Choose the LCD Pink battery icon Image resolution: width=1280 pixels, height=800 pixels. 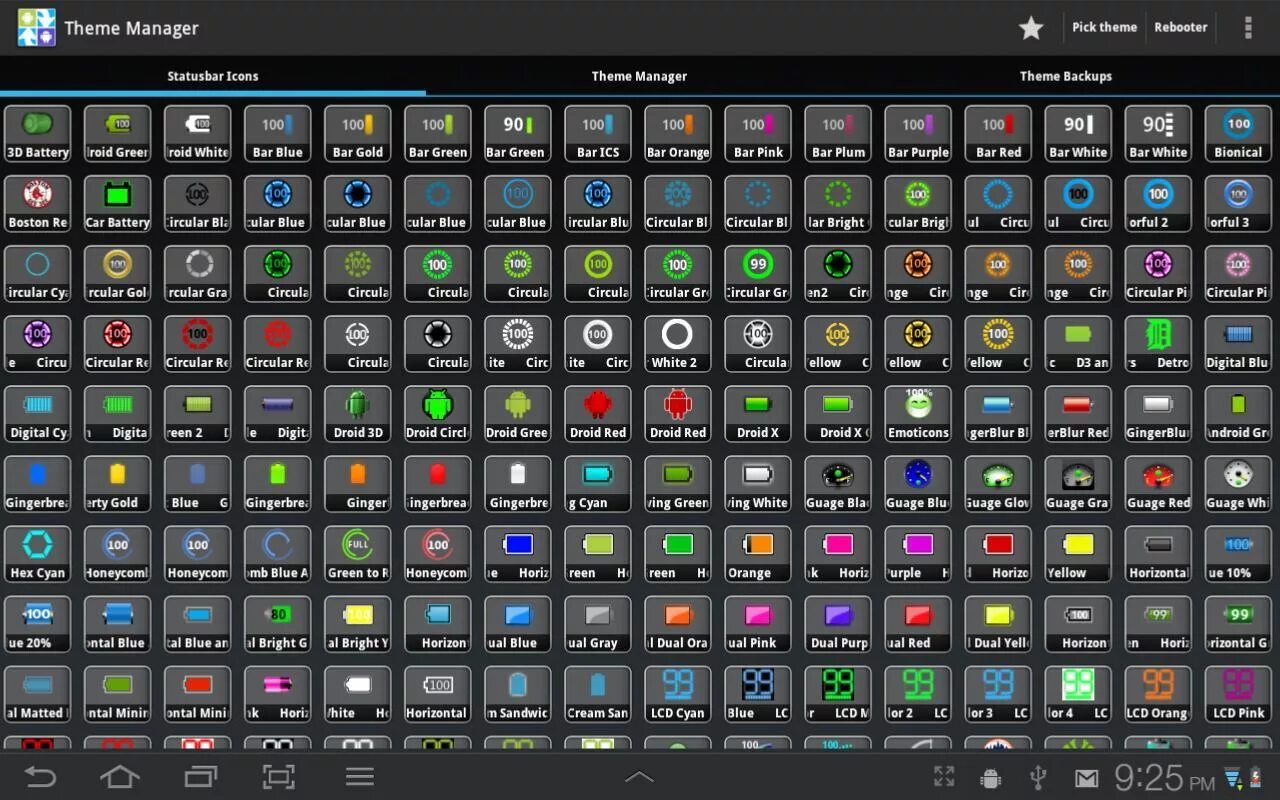click(1238, 694)
